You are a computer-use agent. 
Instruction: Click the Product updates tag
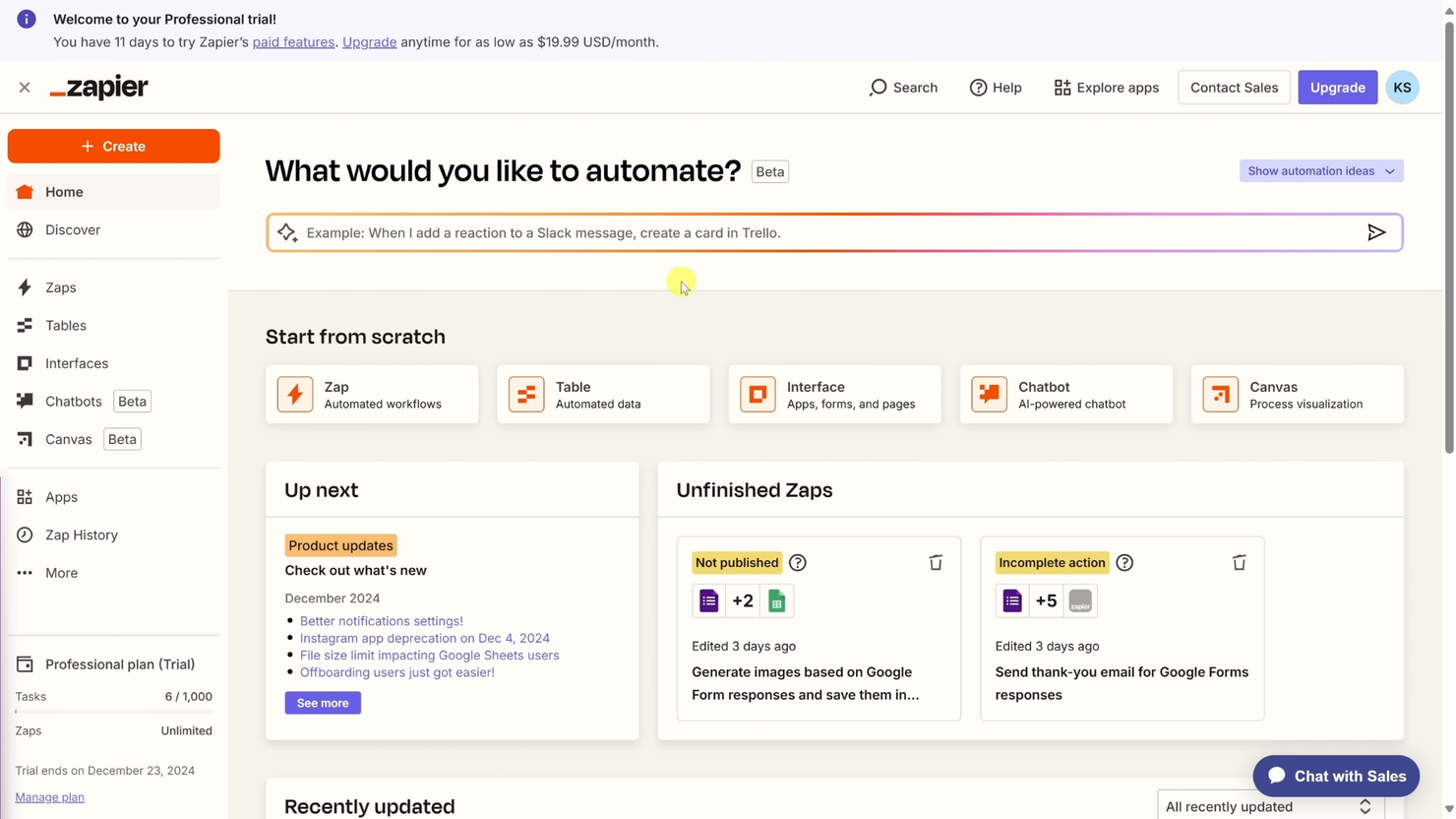click(x=340, y=545)
